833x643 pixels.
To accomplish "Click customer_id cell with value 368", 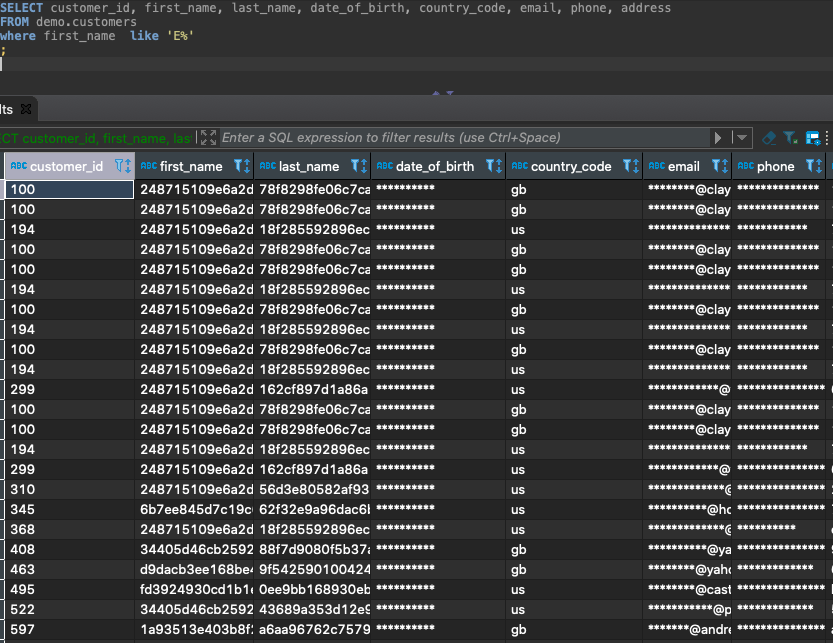I will [x=70, y=529].
